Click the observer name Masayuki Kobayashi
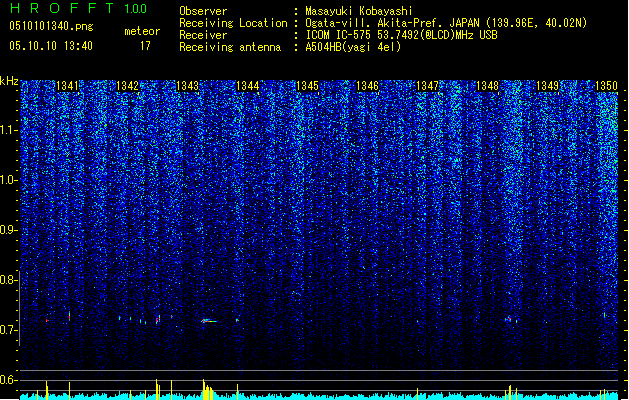The width and height of the screenshot is (629, 400). click(x=359, y=11)
